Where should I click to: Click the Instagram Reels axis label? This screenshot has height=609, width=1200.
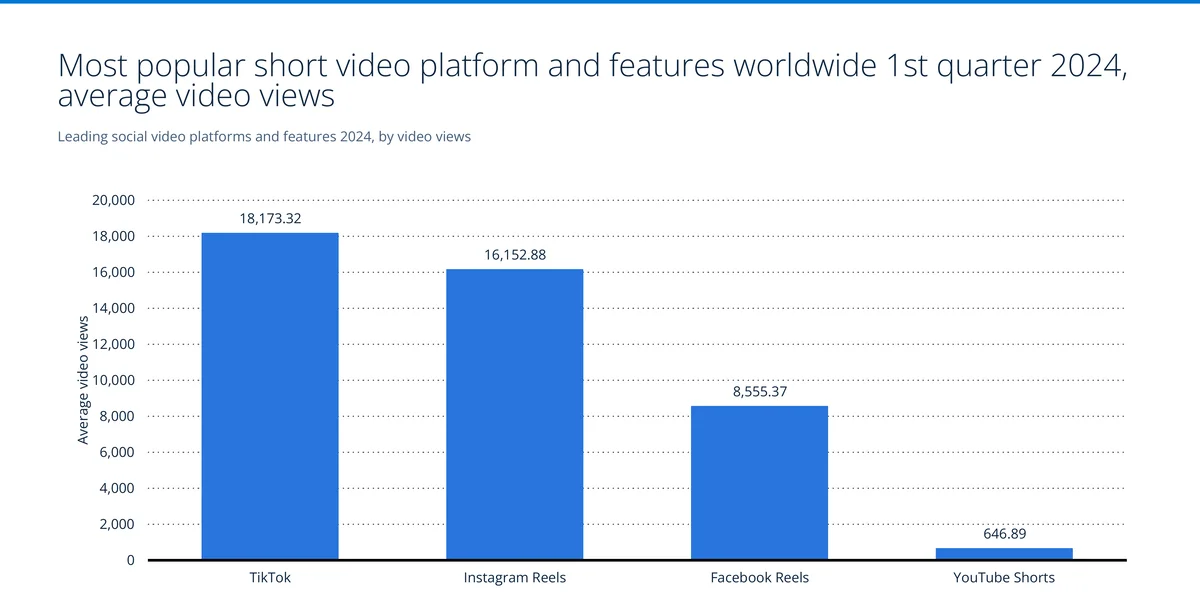coord(514,578)
